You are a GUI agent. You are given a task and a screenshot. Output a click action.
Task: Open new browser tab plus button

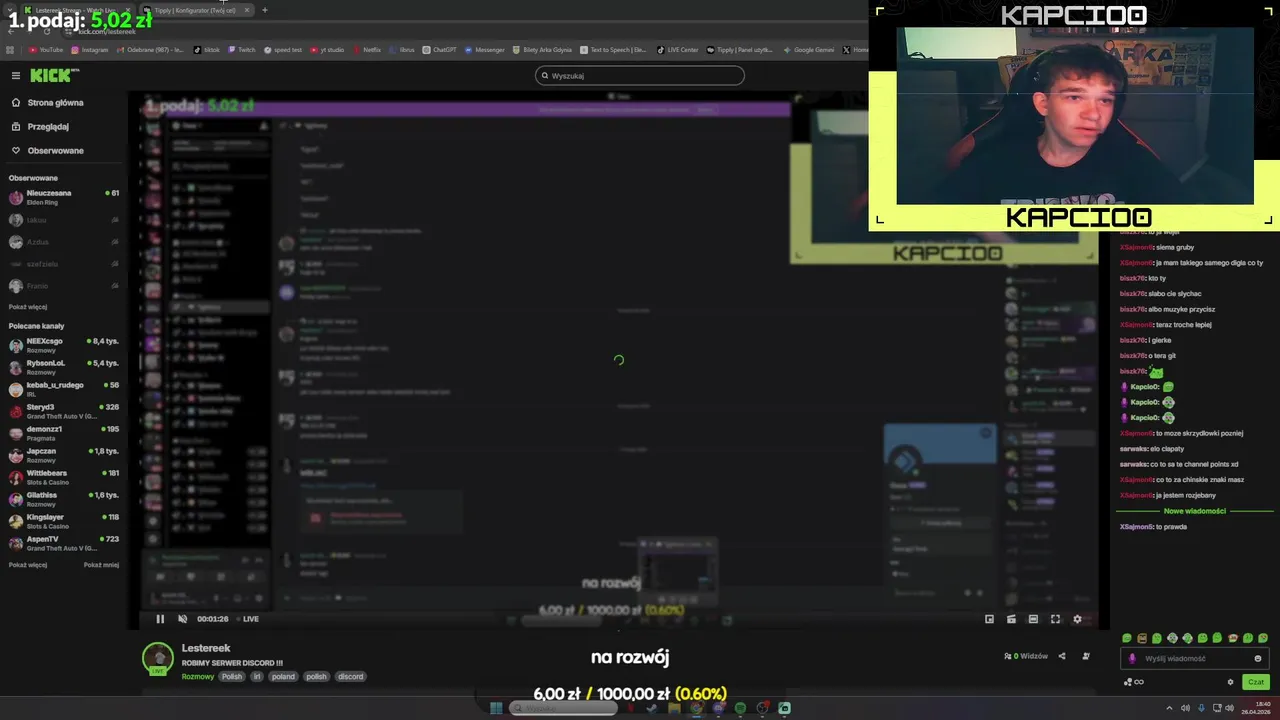pos(265,10)
